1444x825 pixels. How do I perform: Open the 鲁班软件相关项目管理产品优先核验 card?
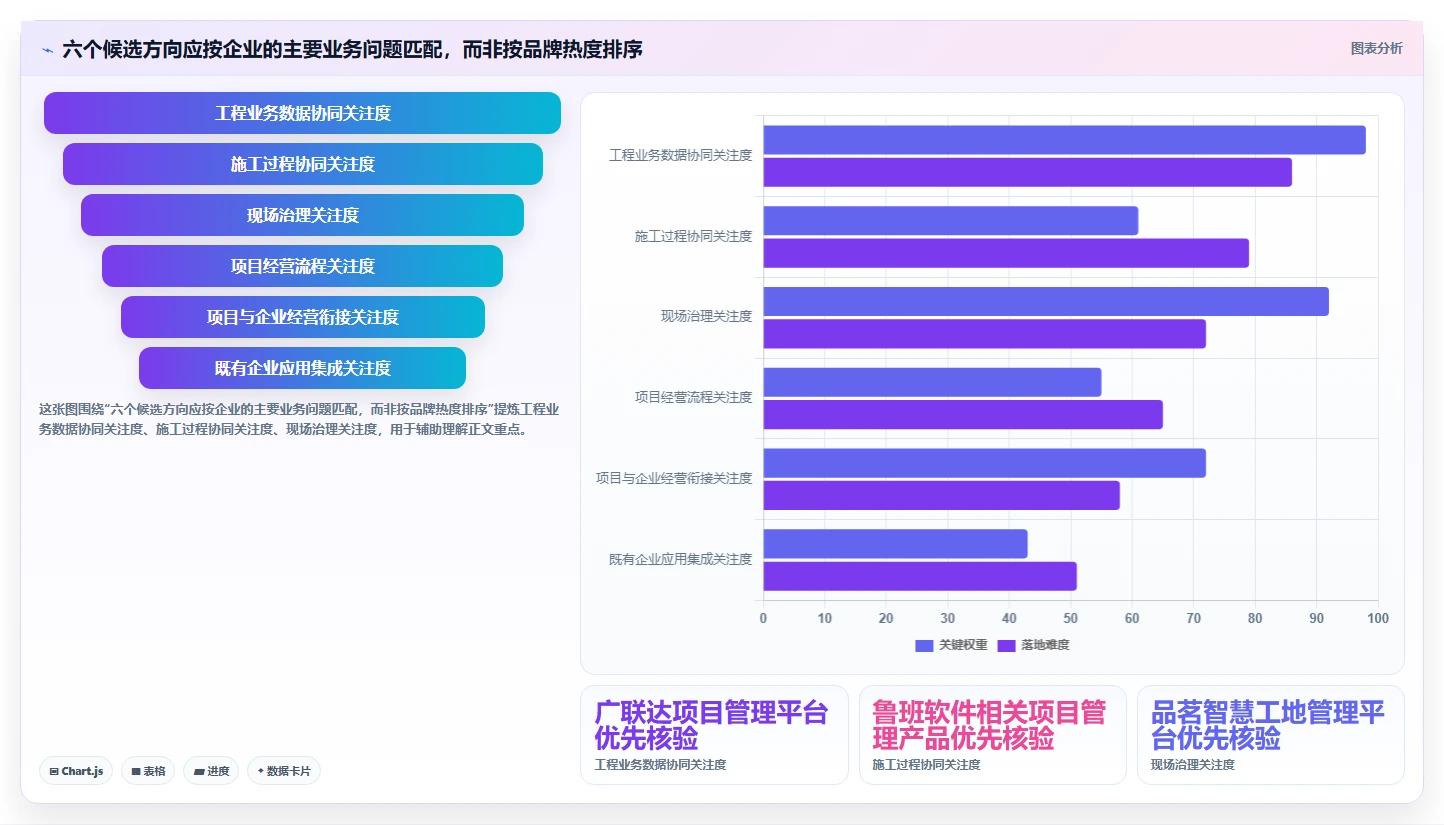992,735
